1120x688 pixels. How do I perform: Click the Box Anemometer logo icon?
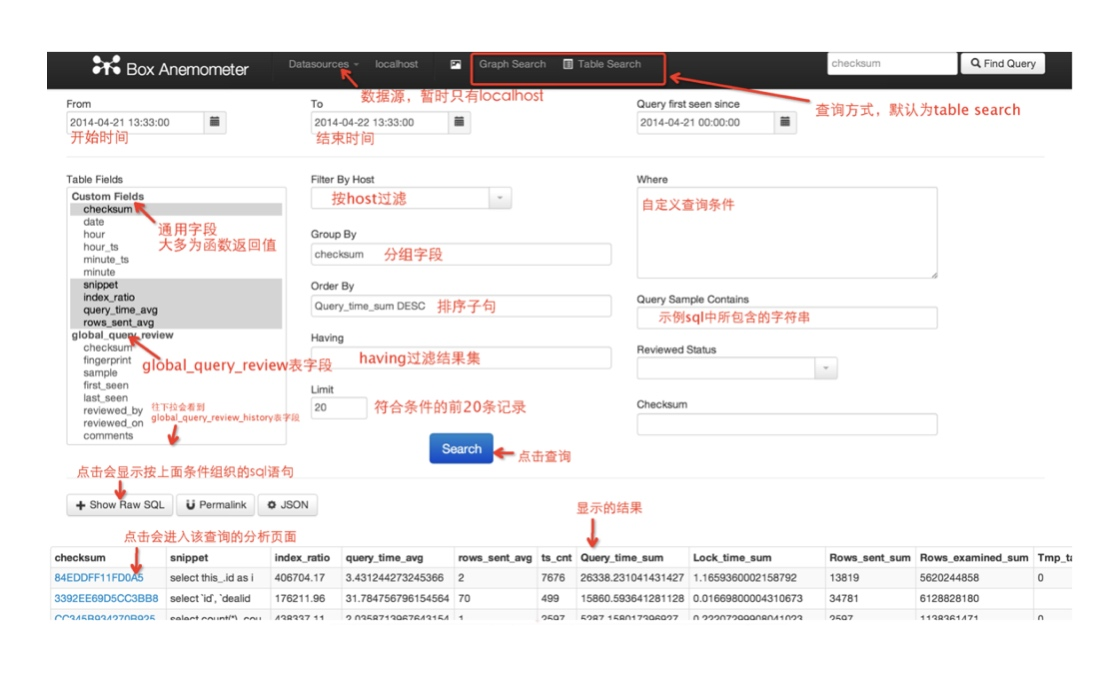[106, 66]
